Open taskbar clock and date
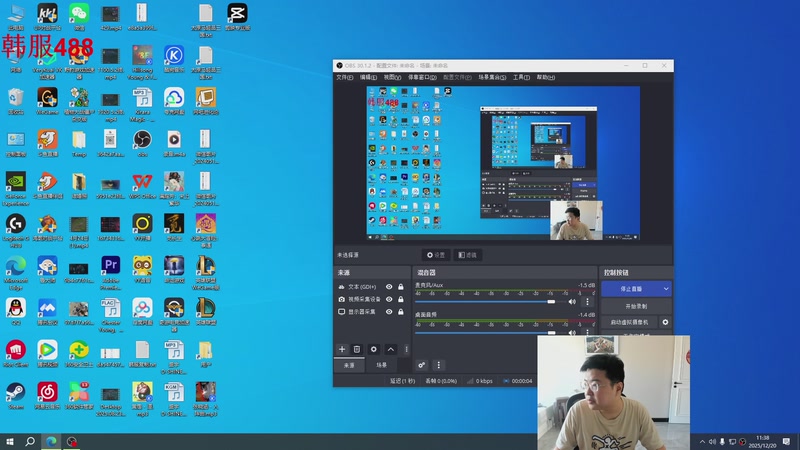This screenshot has height=450, width=800. 762,441
